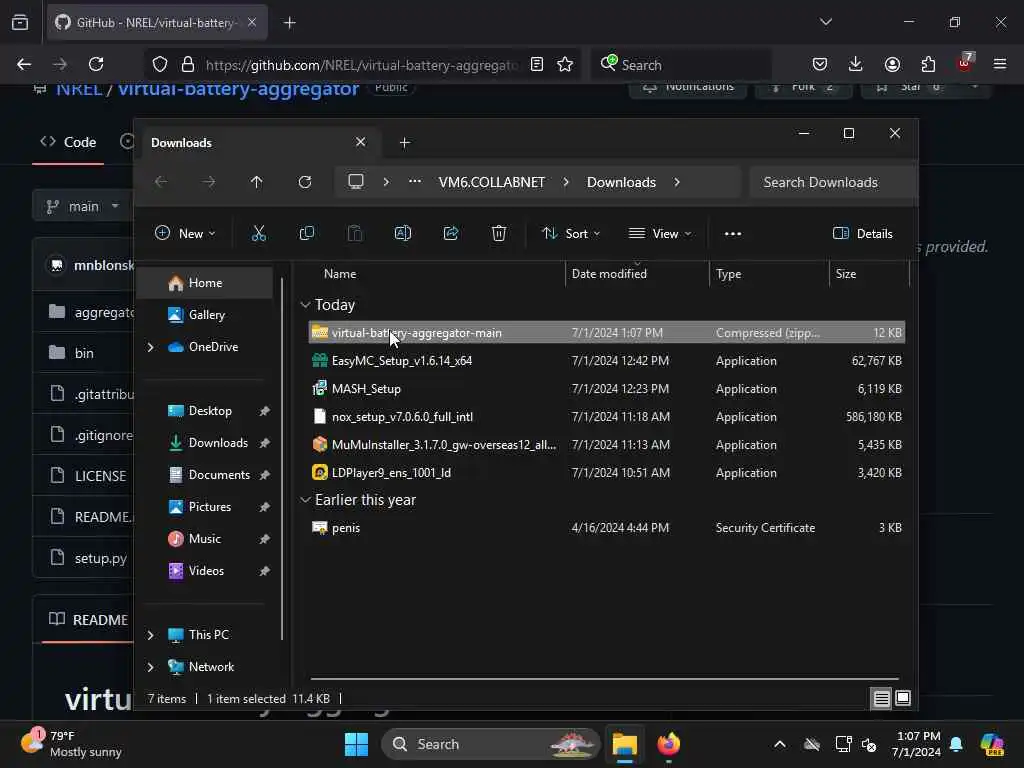Open Documents quick access folder
The height and width of the screenshot is (768, 1024).
(x=219, y=475)
